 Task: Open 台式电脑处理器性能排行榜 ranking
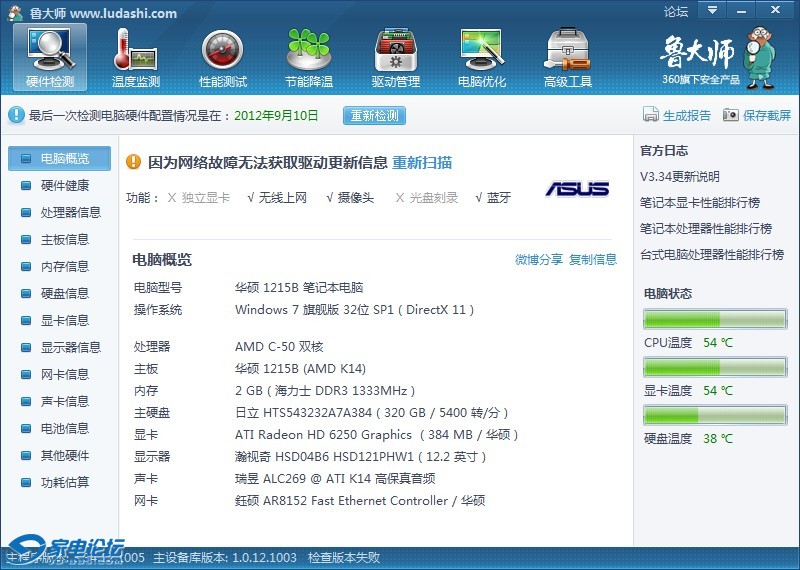pos(712,254)
